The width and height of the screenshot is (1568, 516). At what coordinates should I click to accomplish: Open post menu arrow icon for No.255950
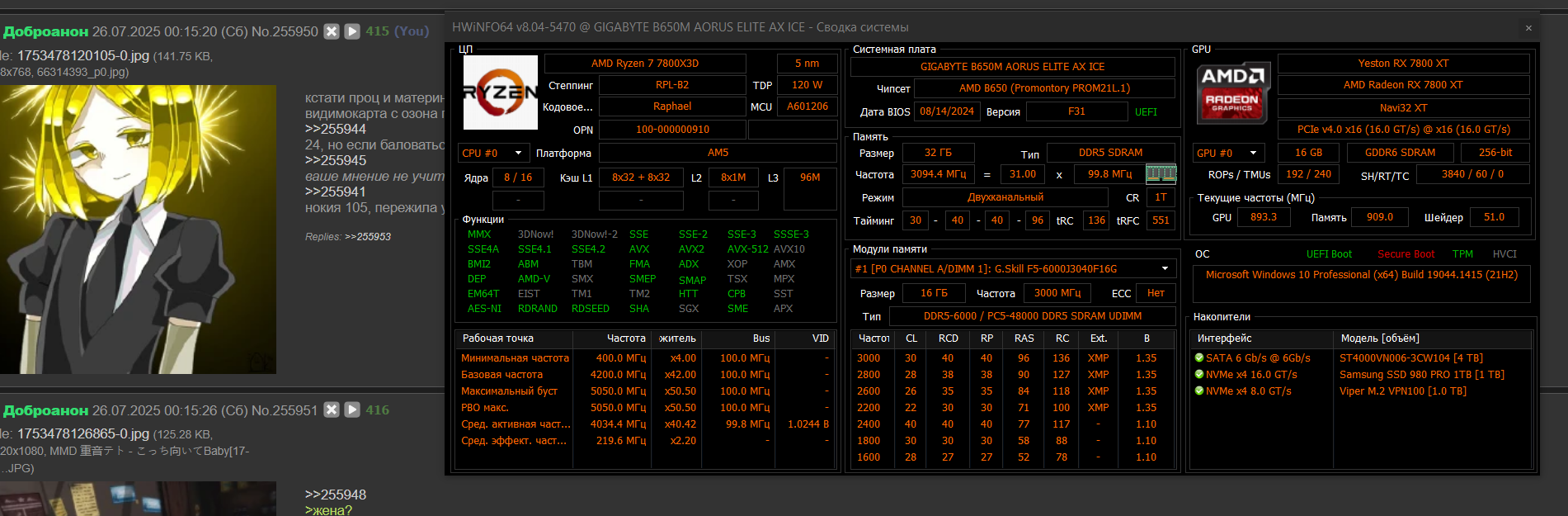pos(352,31)
